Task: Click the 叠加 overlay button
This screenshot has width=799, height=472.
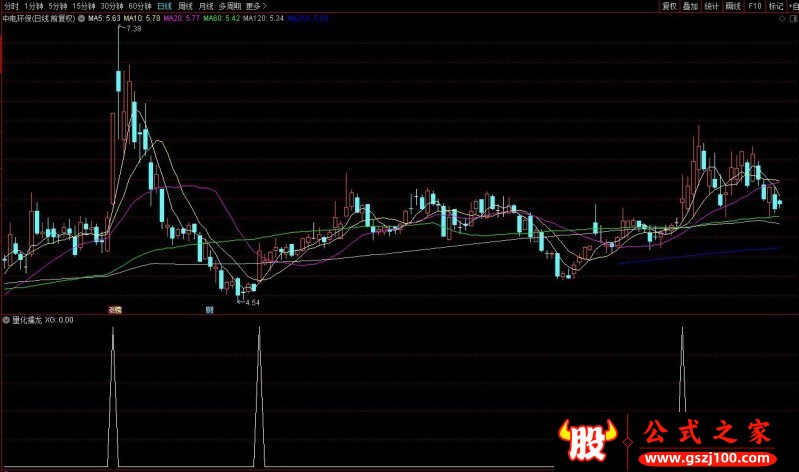Action: (x=690, y=6)
